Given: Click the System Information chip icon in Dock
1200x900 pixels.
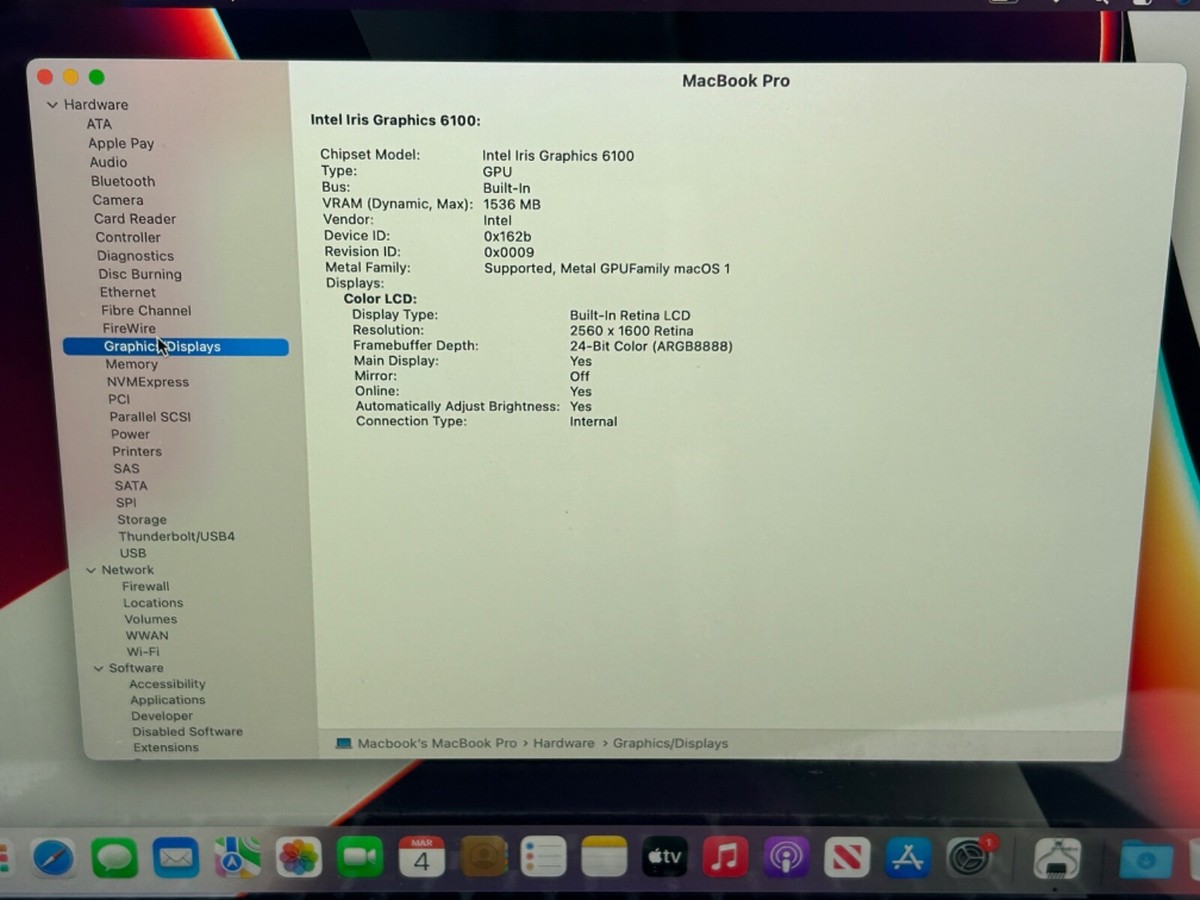Looking at the screenshot, I should (1056, 860).
